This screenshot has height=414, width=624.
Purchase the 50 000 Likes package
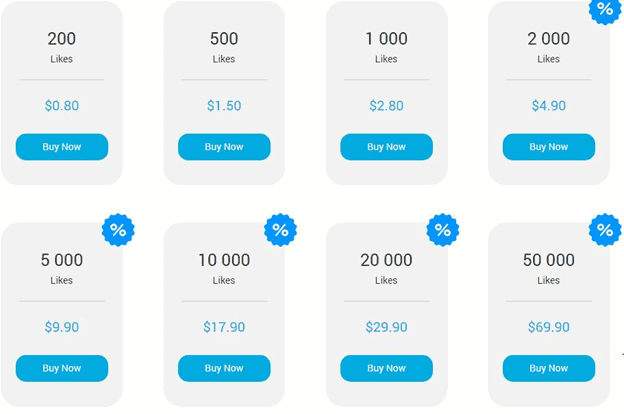[x=548, y=368]
